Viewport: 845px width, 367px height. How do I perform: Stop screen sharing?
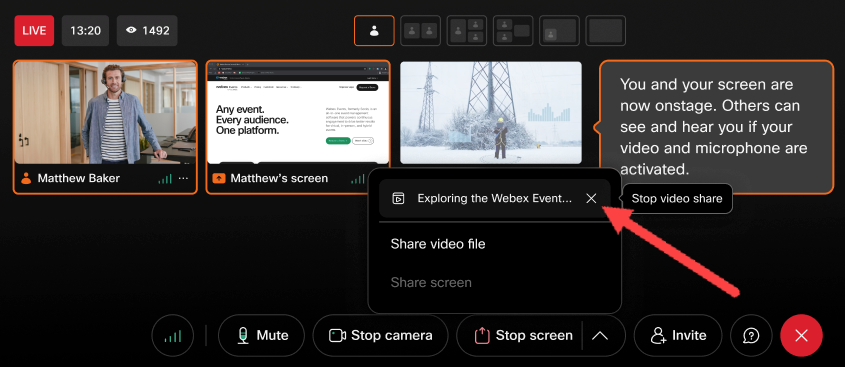(523, 336)
